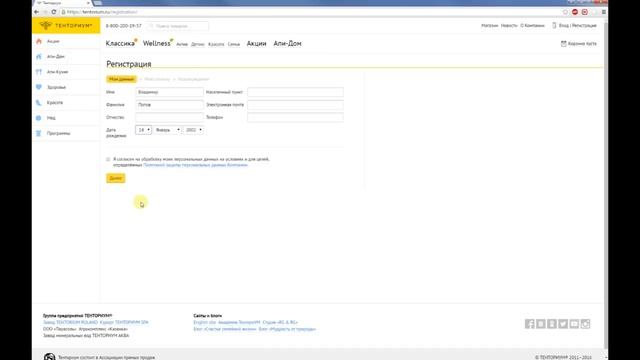Open the Магазин header link
The width and height of the screenshot is (640, 360).
(x=489, y=25)
